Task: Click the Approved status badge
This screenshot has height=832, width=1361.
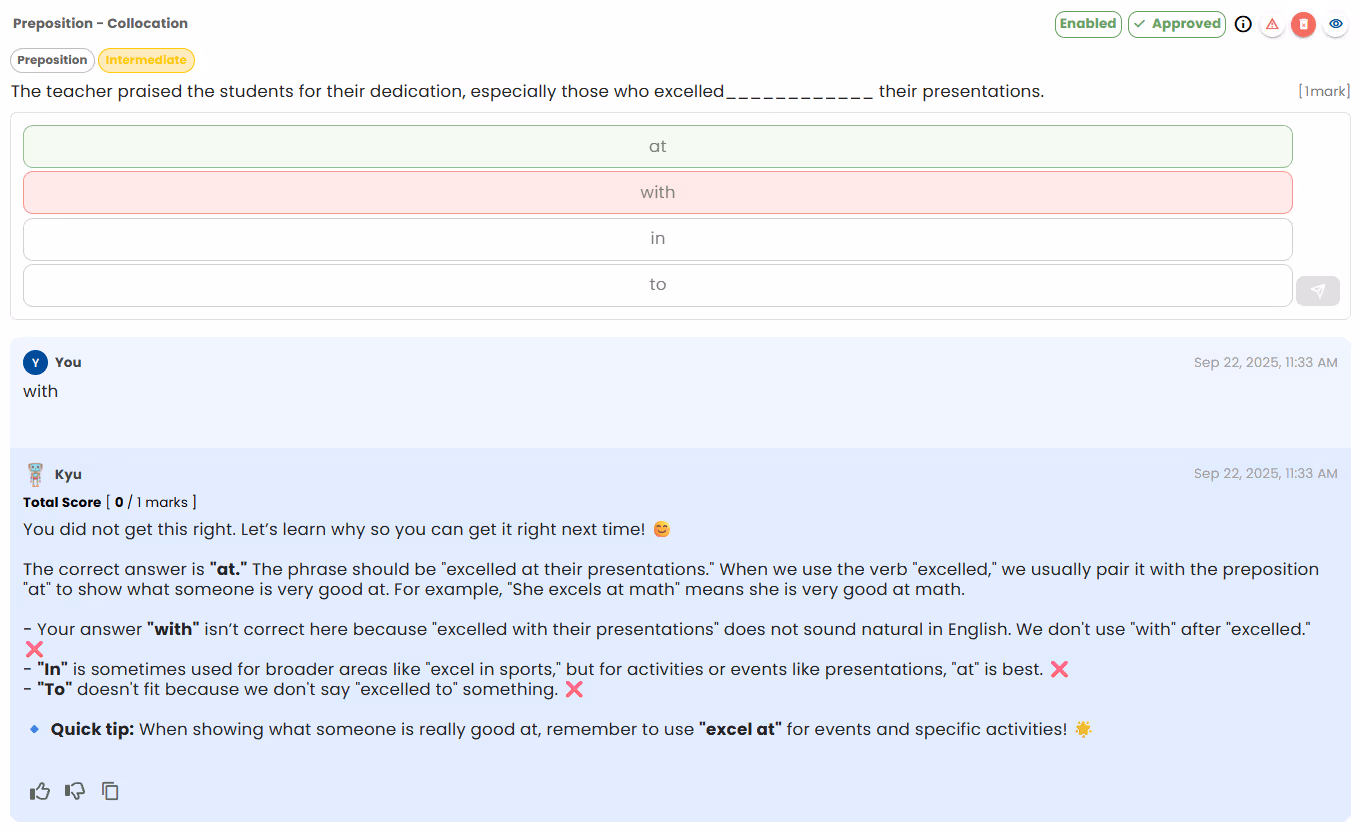Action: (1177, 24)
